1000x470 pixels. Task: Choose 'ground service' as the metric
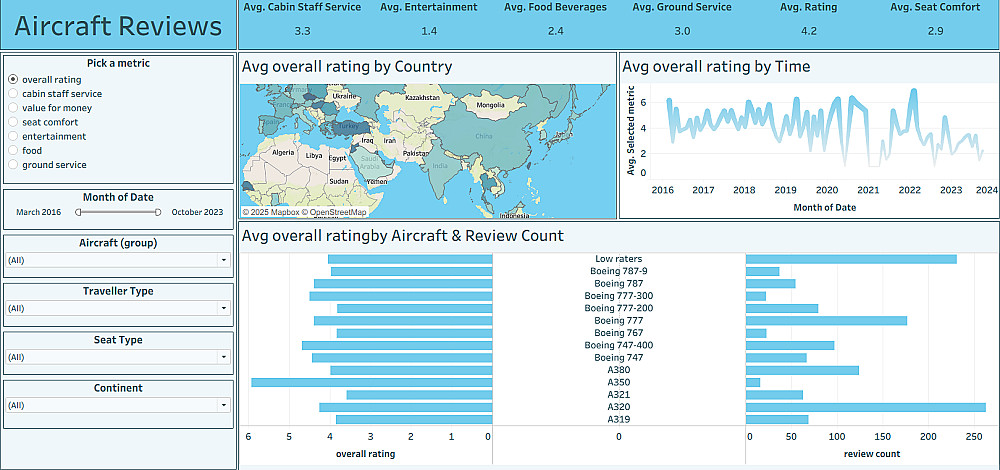click(x=13, y=165)
